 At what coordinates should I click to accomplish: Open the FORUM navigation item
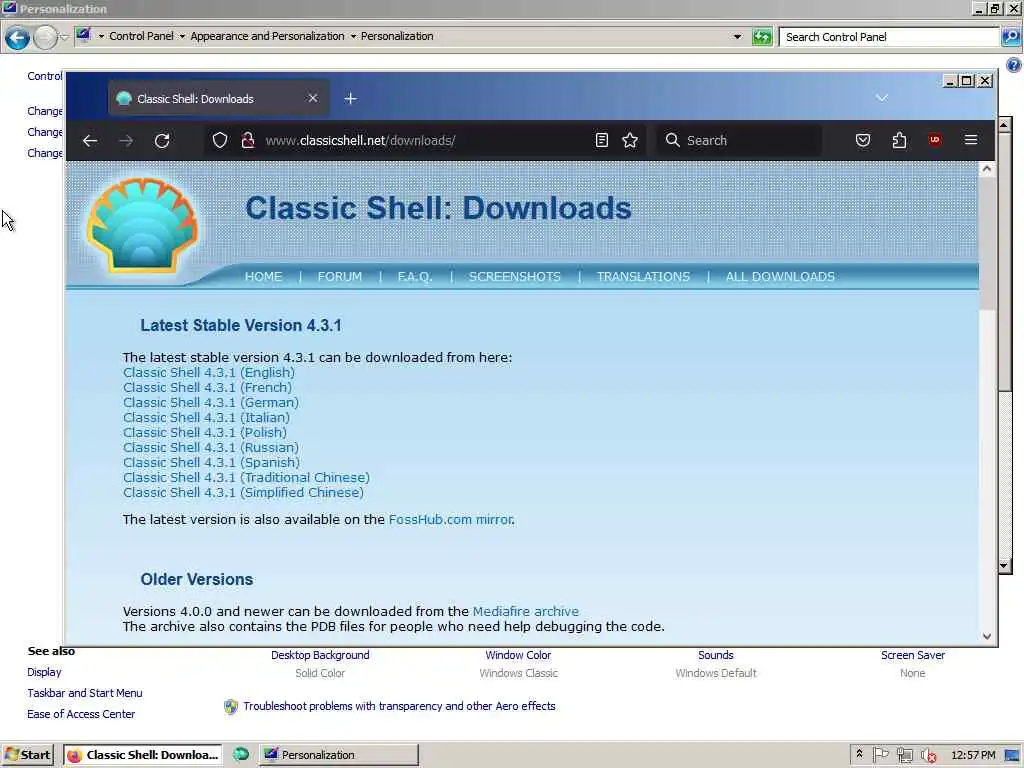(340, 277)
